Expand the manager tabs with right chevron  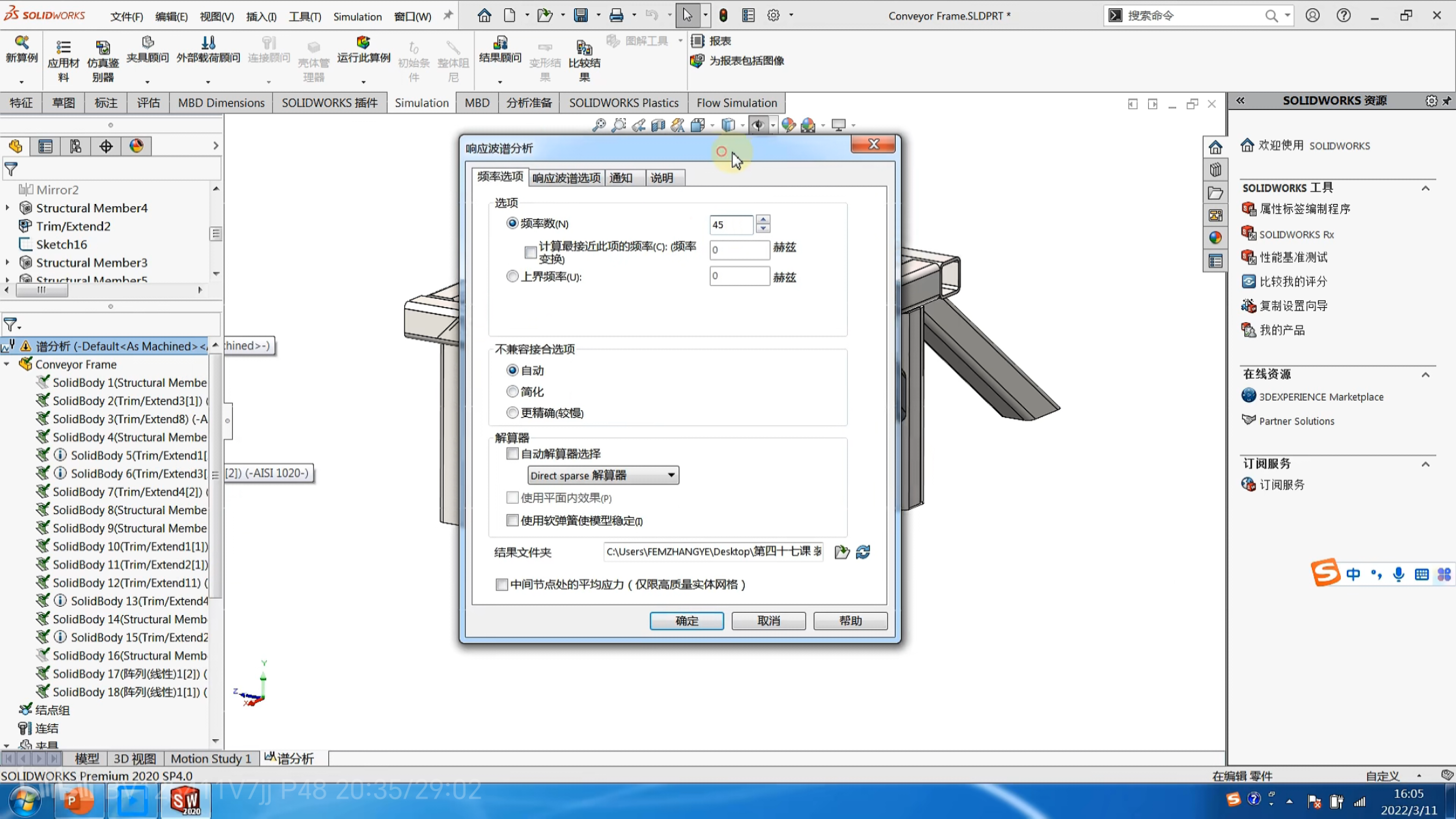click(216, 146)
